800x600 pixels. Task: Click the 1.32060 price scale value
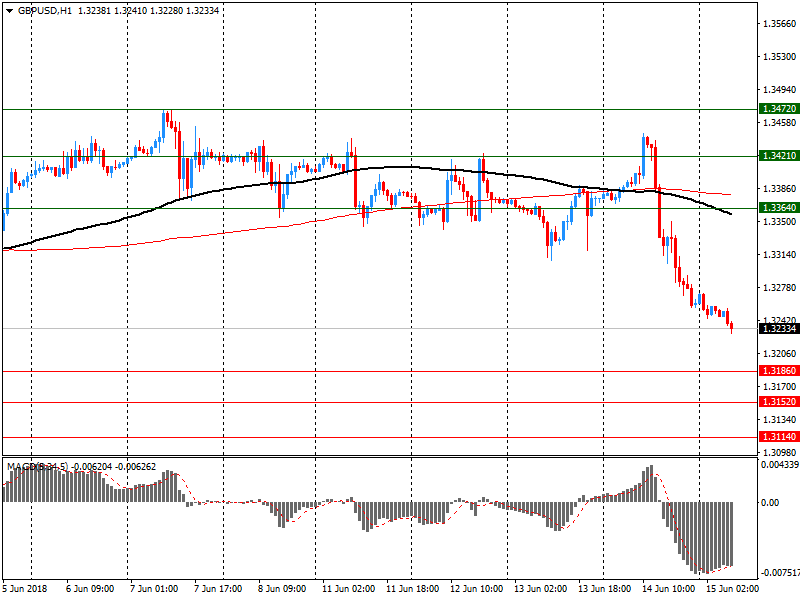779,354
